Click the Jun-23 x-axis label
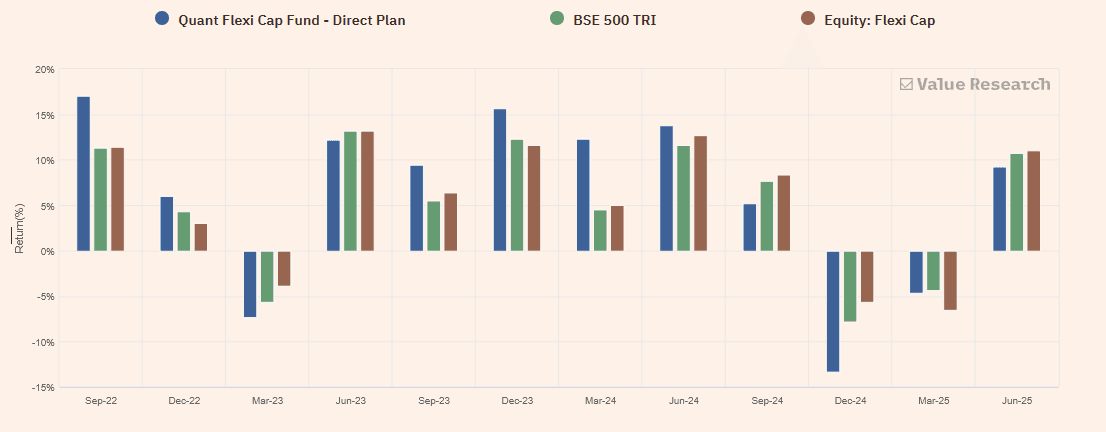Screen dimensions: 1106x432 pos(351,400)
